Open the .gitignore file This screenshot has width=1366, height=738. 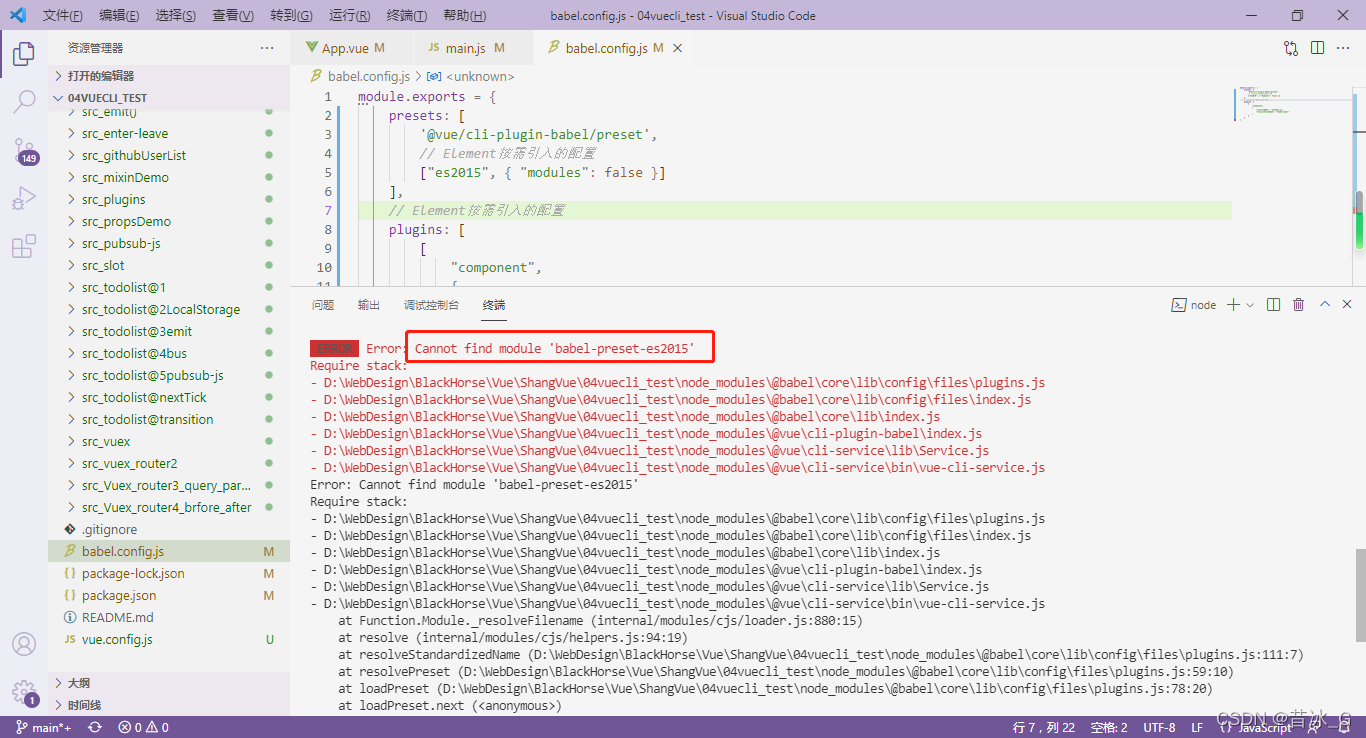(x=169, y=529)
